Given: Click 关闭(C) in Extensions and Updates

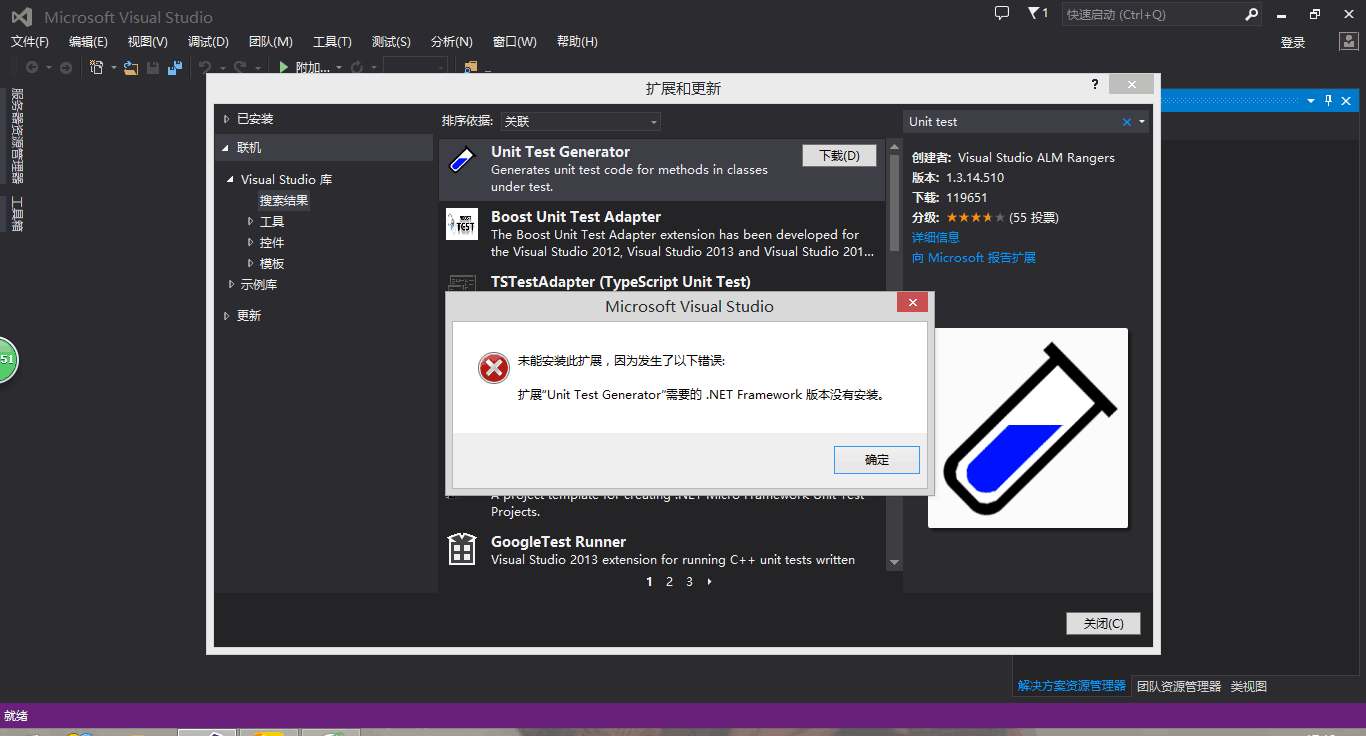Looking at the screenshot, I should click(1103, 623).
